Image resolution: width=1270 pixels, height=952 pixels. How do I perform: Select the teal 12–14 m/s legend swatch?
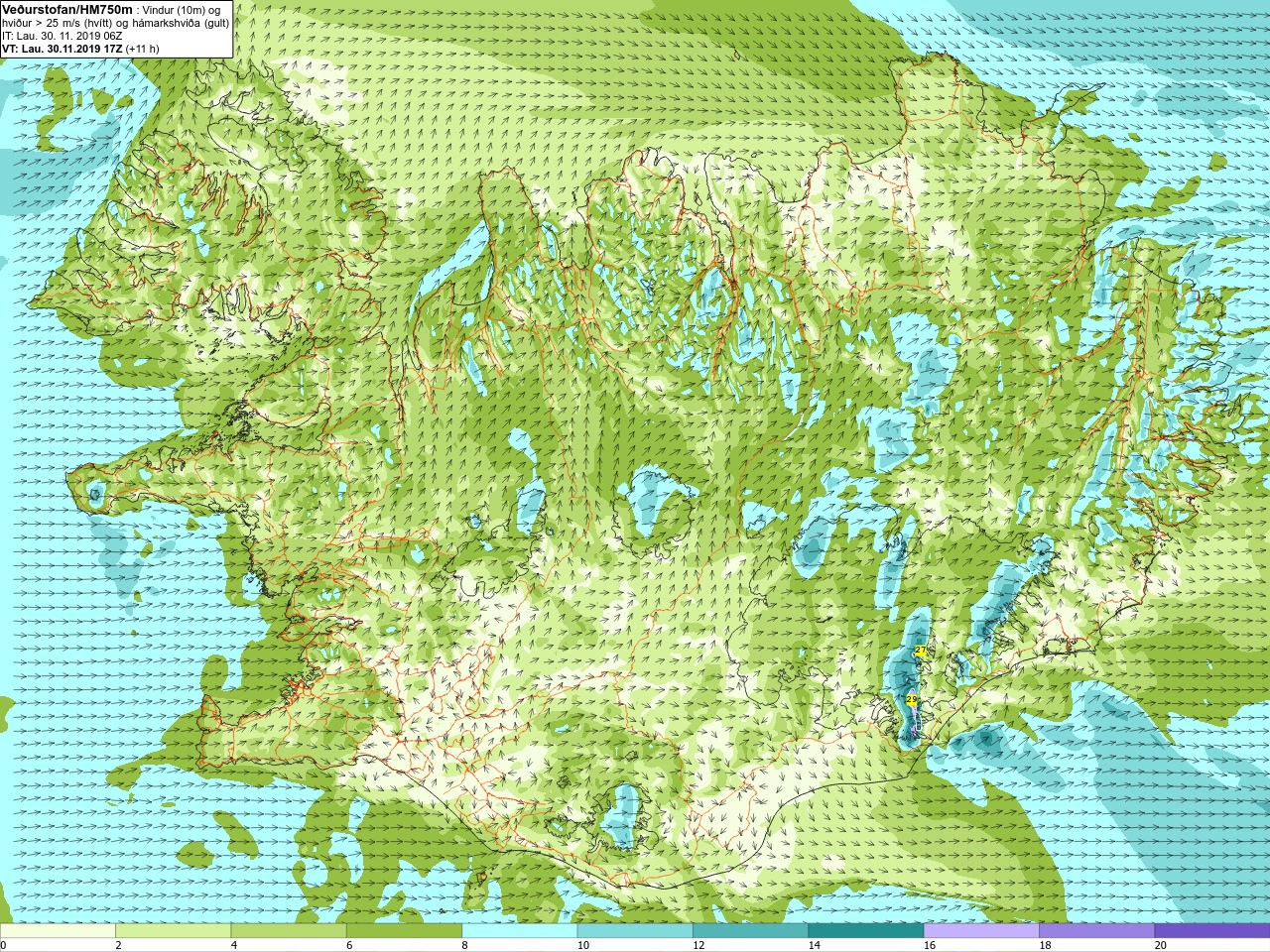pos(750,931)
